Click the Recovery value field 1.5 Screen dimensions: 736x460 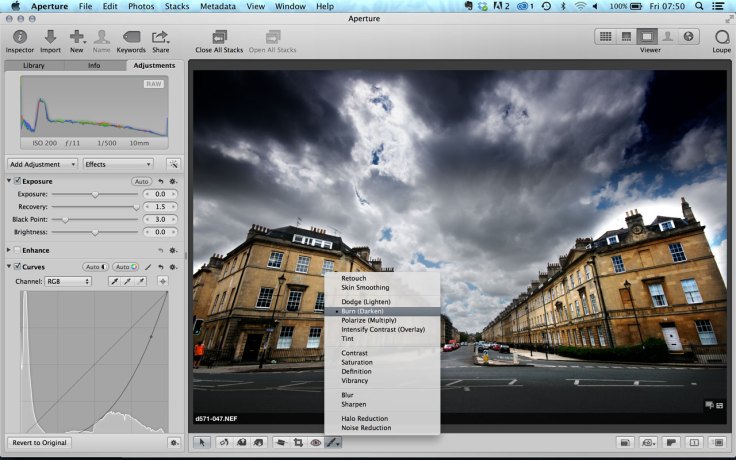160,207
